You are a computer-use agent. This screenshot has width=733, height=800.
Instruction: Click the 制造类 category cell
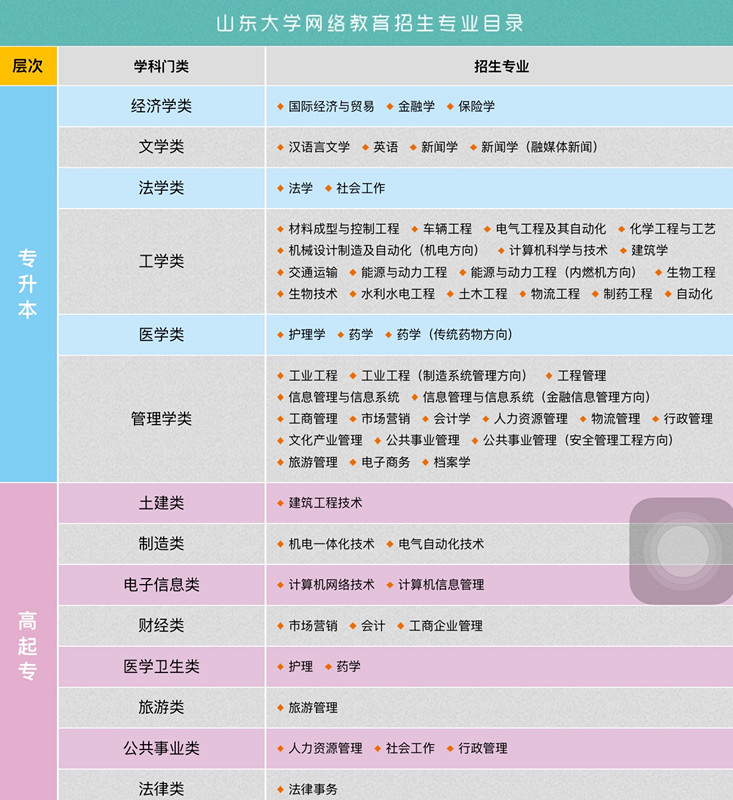(x=161, y=544)
